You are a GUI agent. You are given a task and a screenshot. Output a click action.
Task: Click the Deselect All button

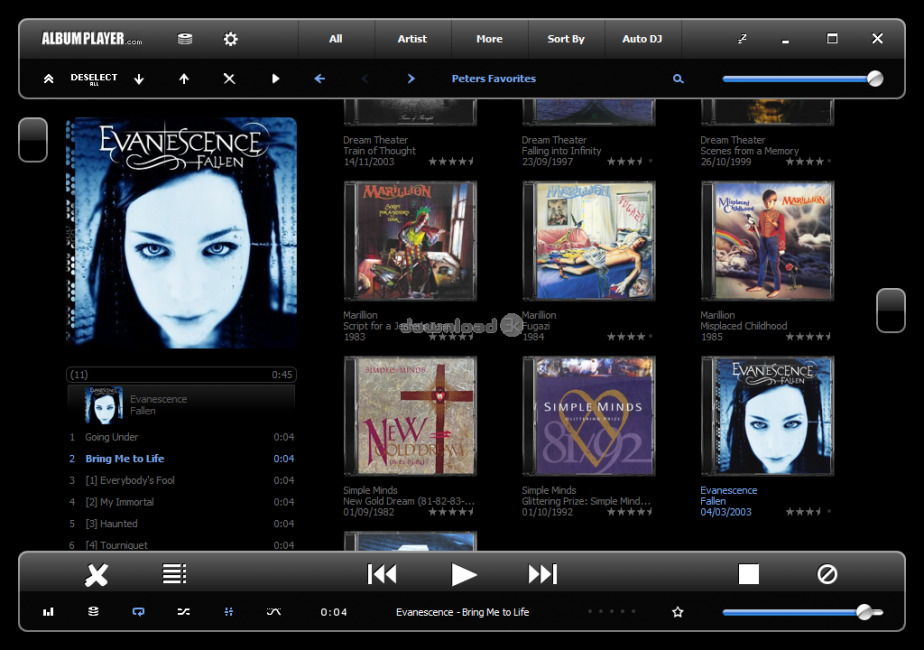click(x=93, y=78)
